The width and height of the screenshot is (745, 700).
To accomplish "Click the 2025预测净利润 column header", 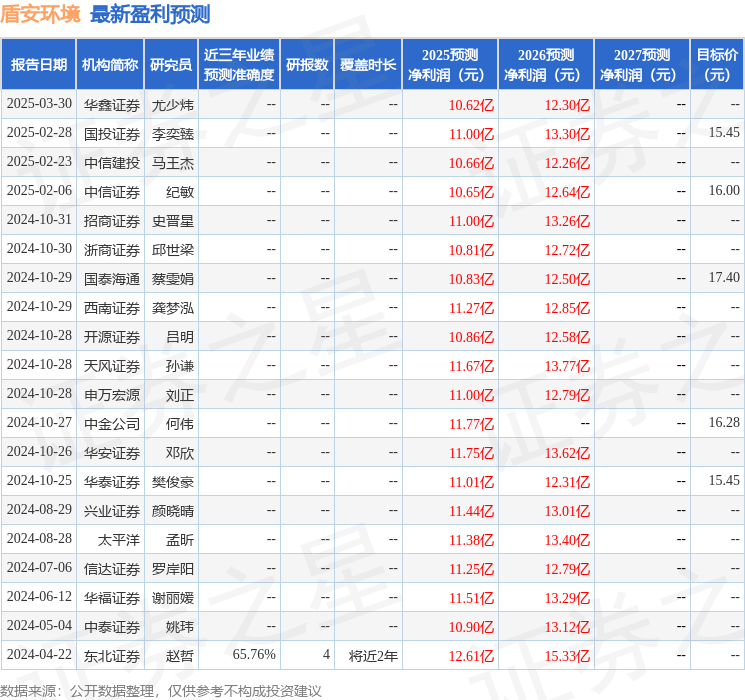I will pos(449,65).
